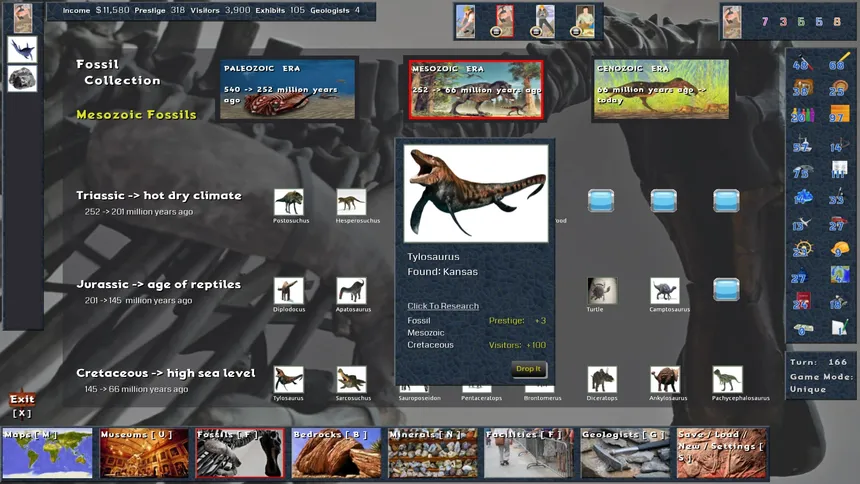Select the Hesperosuchus fossil thumbnail
Screen dimensions: 860x484
tap(351, 202)
